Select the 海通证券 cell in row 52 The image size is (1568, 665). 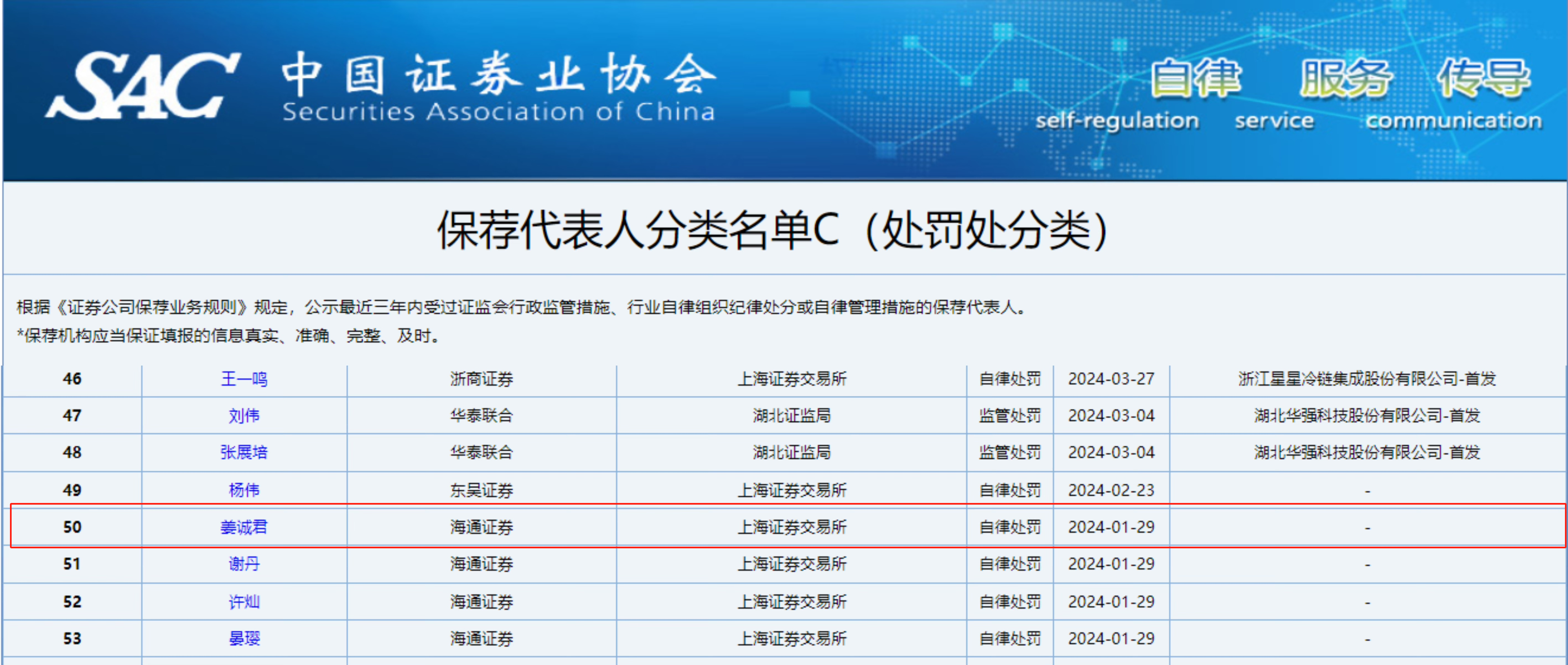481,602
